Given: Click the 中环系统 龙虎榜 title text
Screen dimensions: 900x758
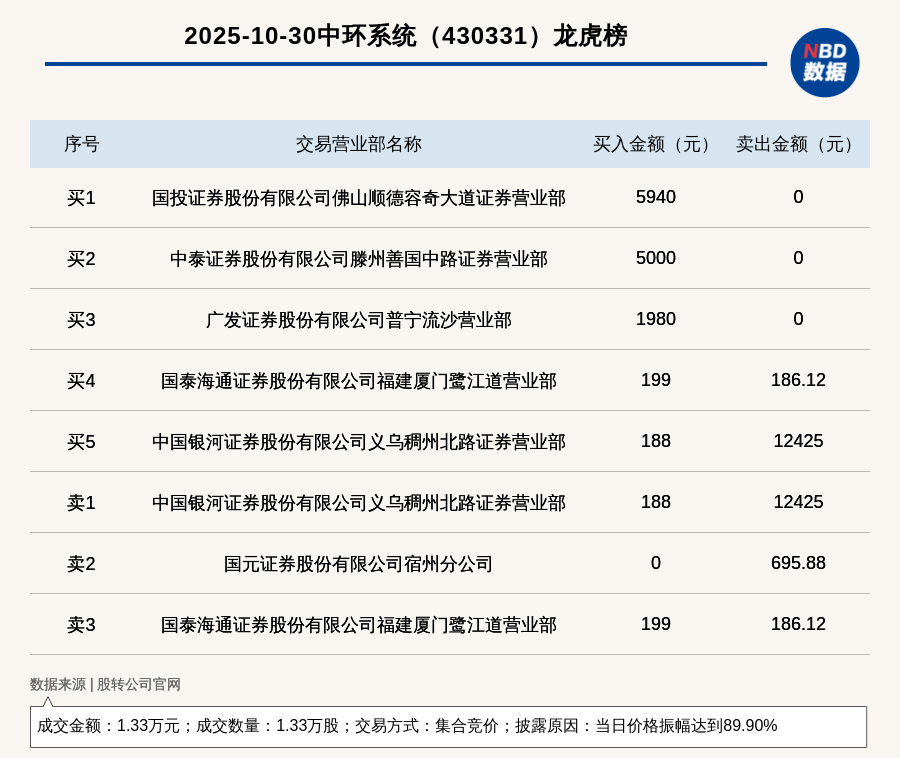Looking at the screenshot, I should pyautogui.click(x=405, y=36).
